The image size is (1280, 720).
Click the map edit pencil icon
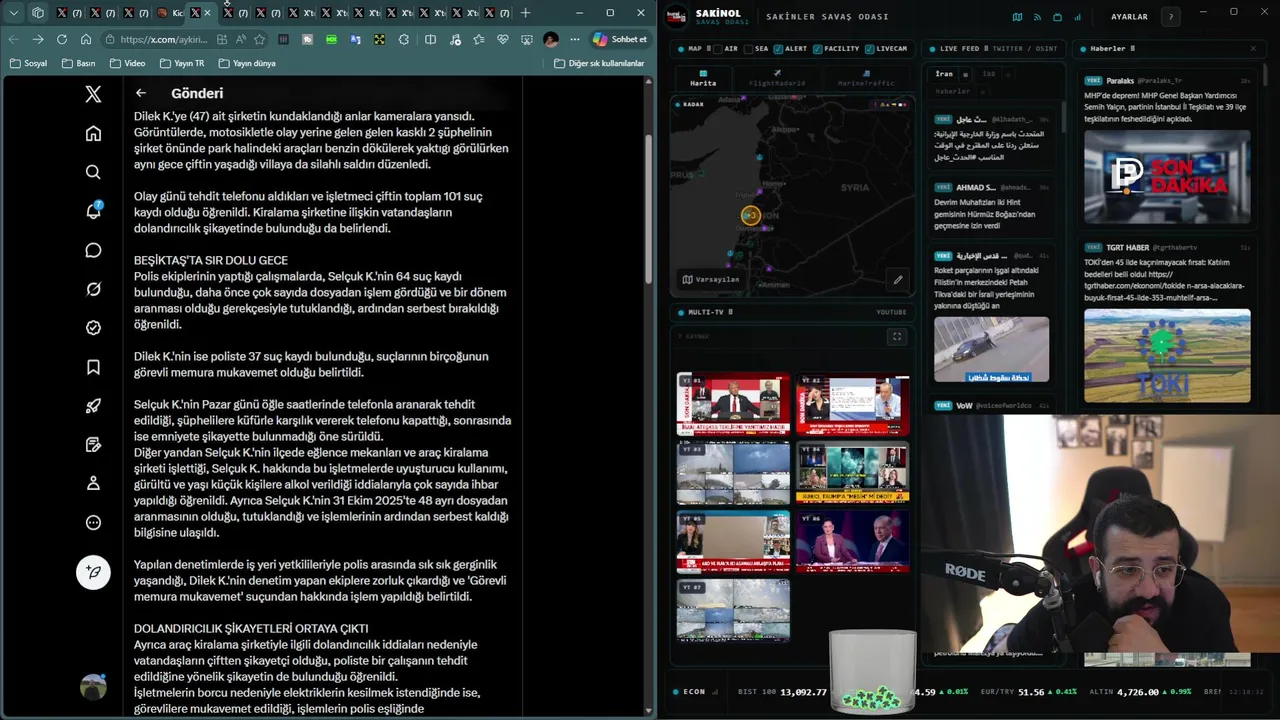pyautogui.click(x=898, y=280)
